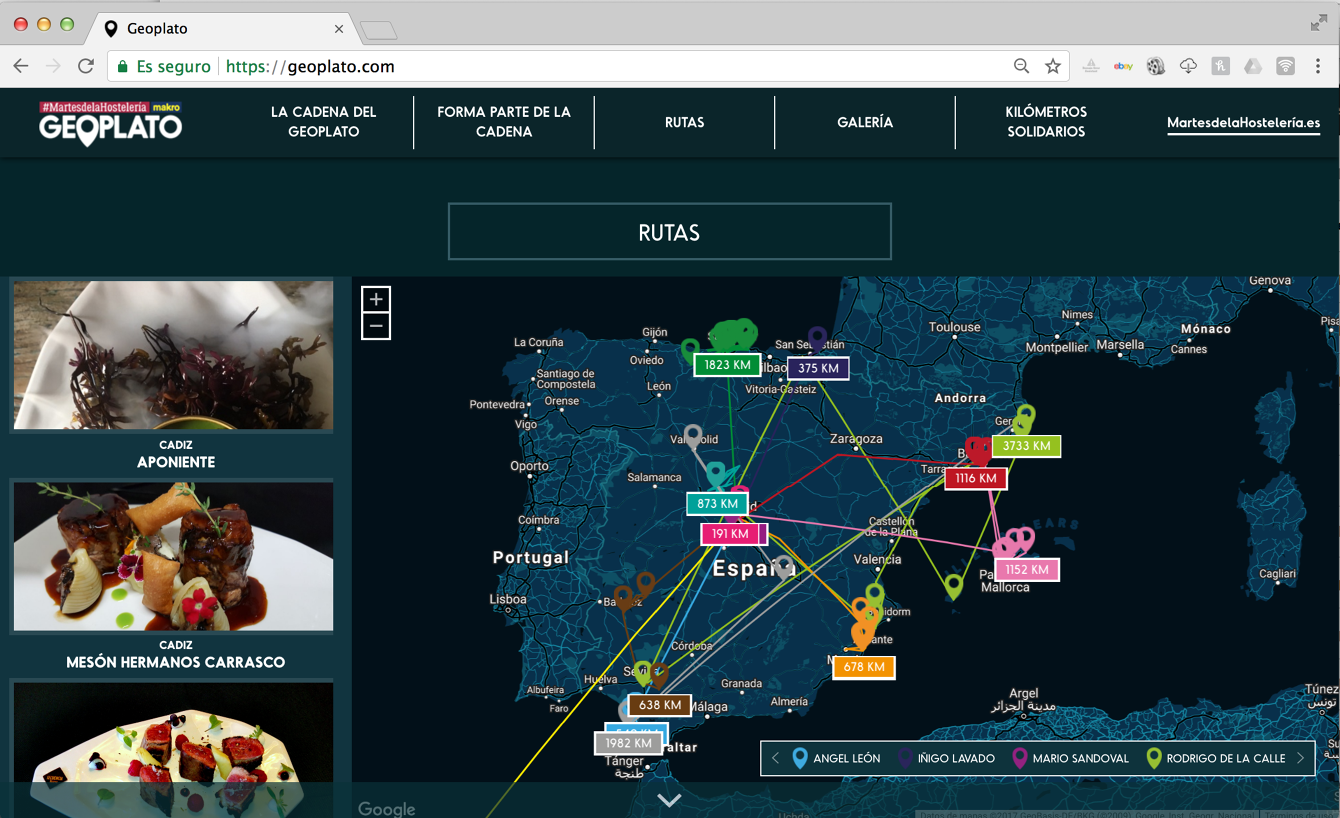
Task: Click the gray map pin near Valladolid
Action: (693, 436)
